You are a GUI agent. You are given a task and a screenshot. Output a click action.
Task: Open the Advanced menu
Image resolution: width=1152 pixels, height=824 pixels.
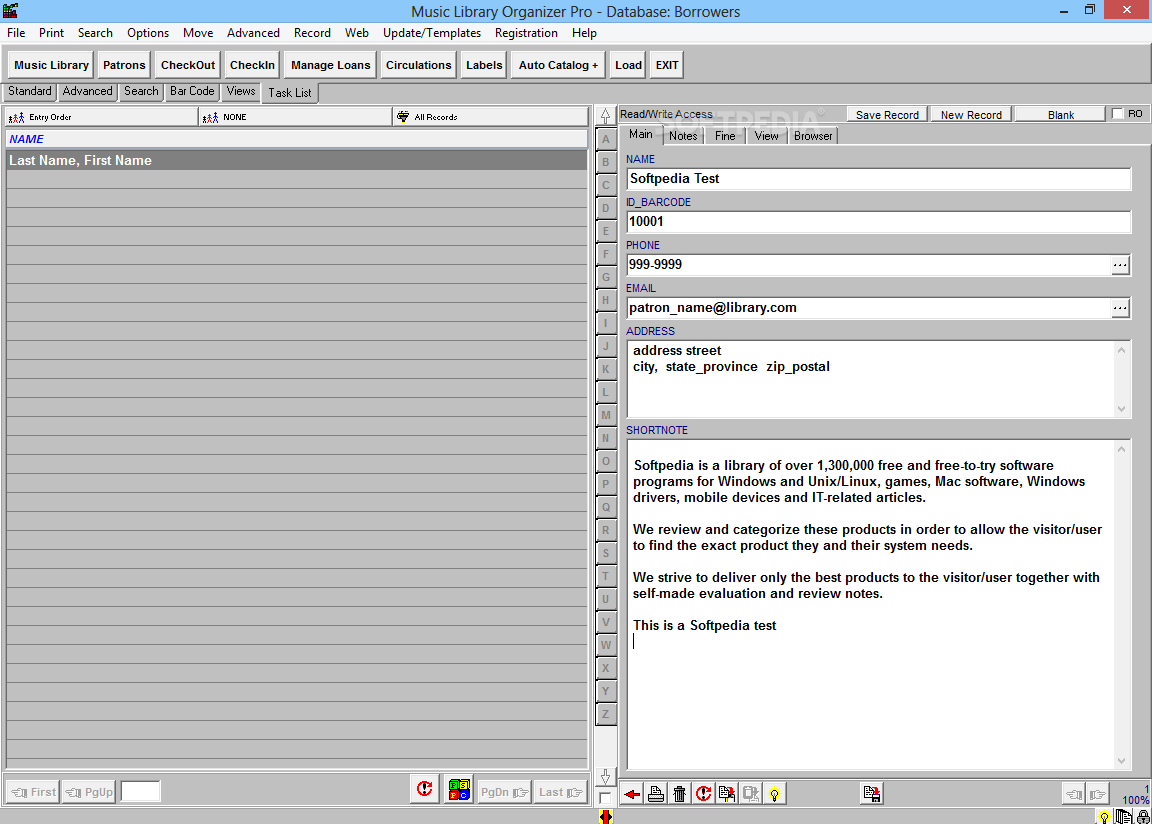pyautogui.click(x=253, y=33)
